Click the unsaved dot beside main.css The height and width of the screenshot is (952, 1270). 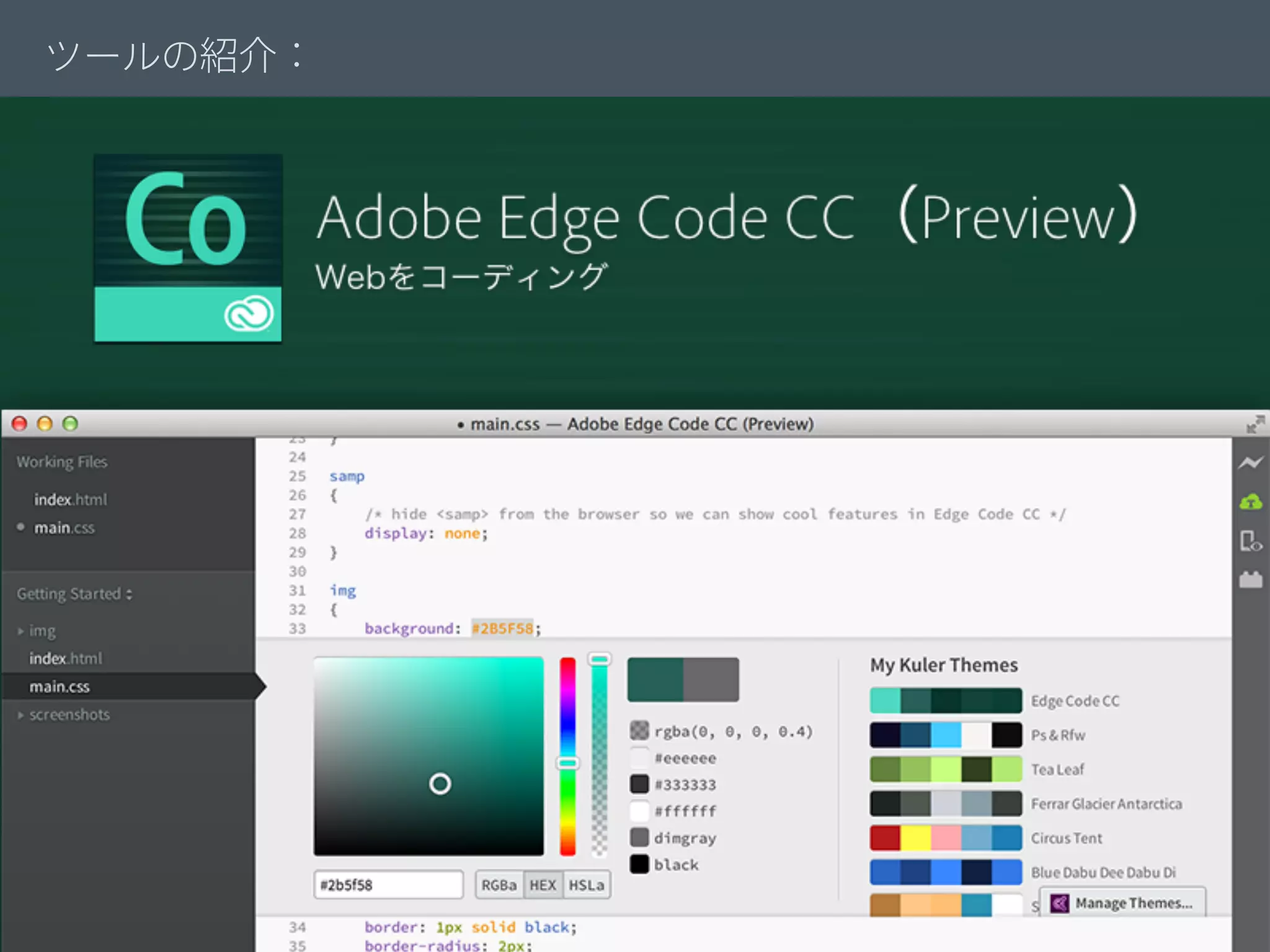pyautogui.click(x=20, y=527)
